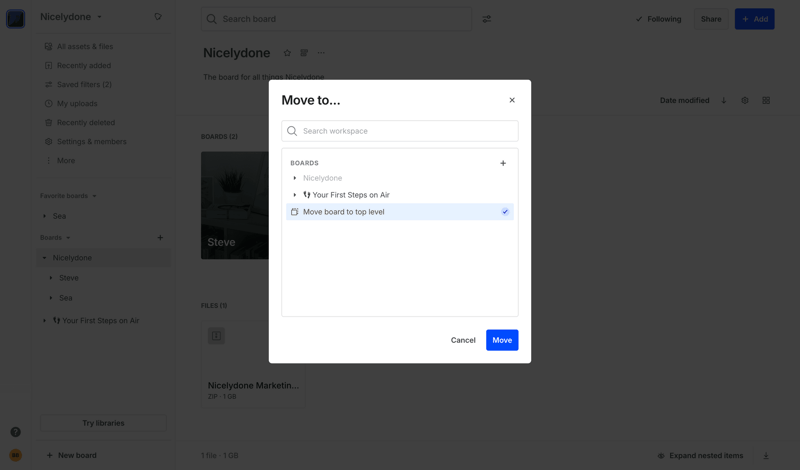Open the notifications icon beside workspace name
800x470 pixels.
158,17
